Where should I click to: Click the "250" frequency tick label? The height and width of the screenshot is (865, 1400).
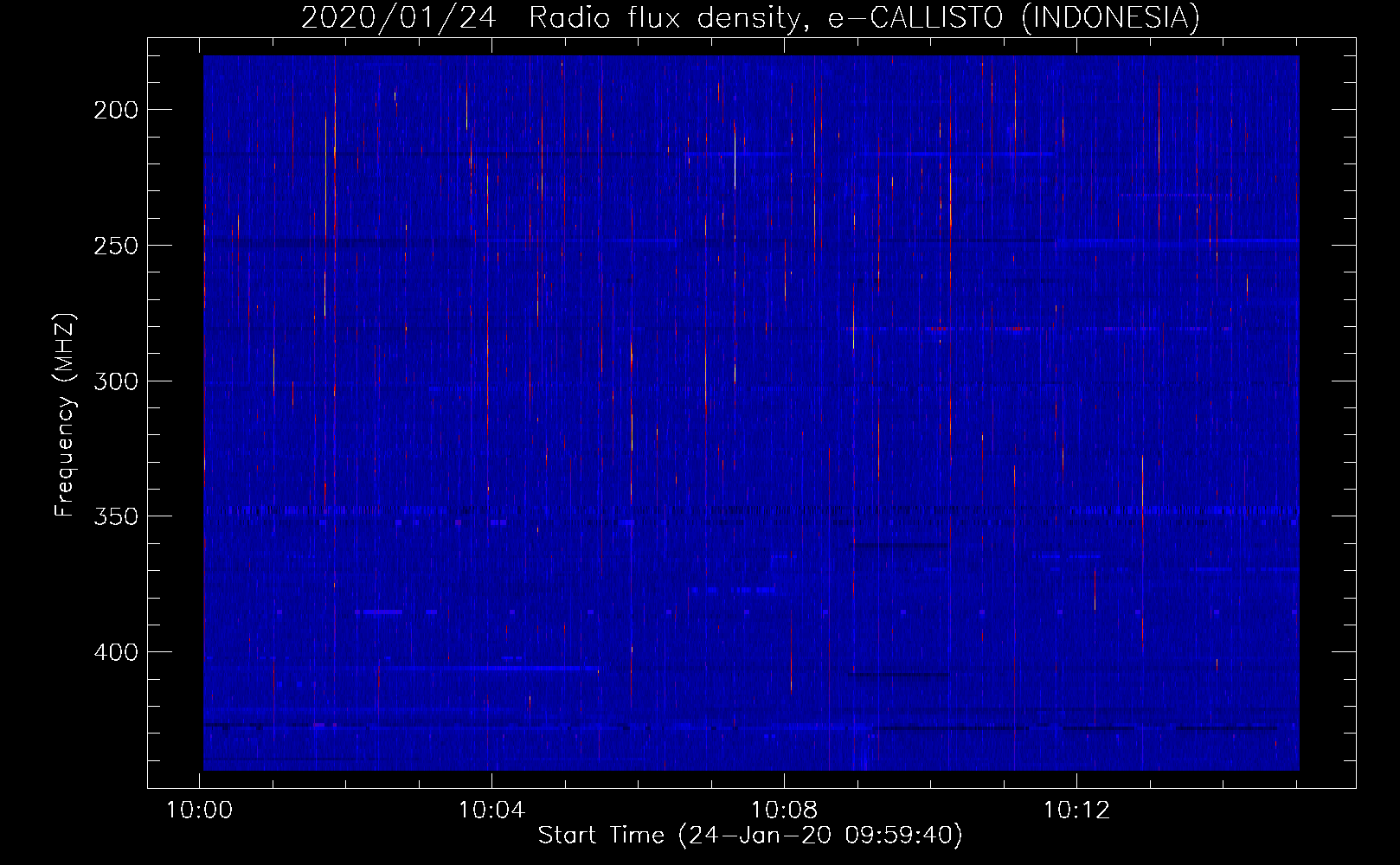point(116,246)
